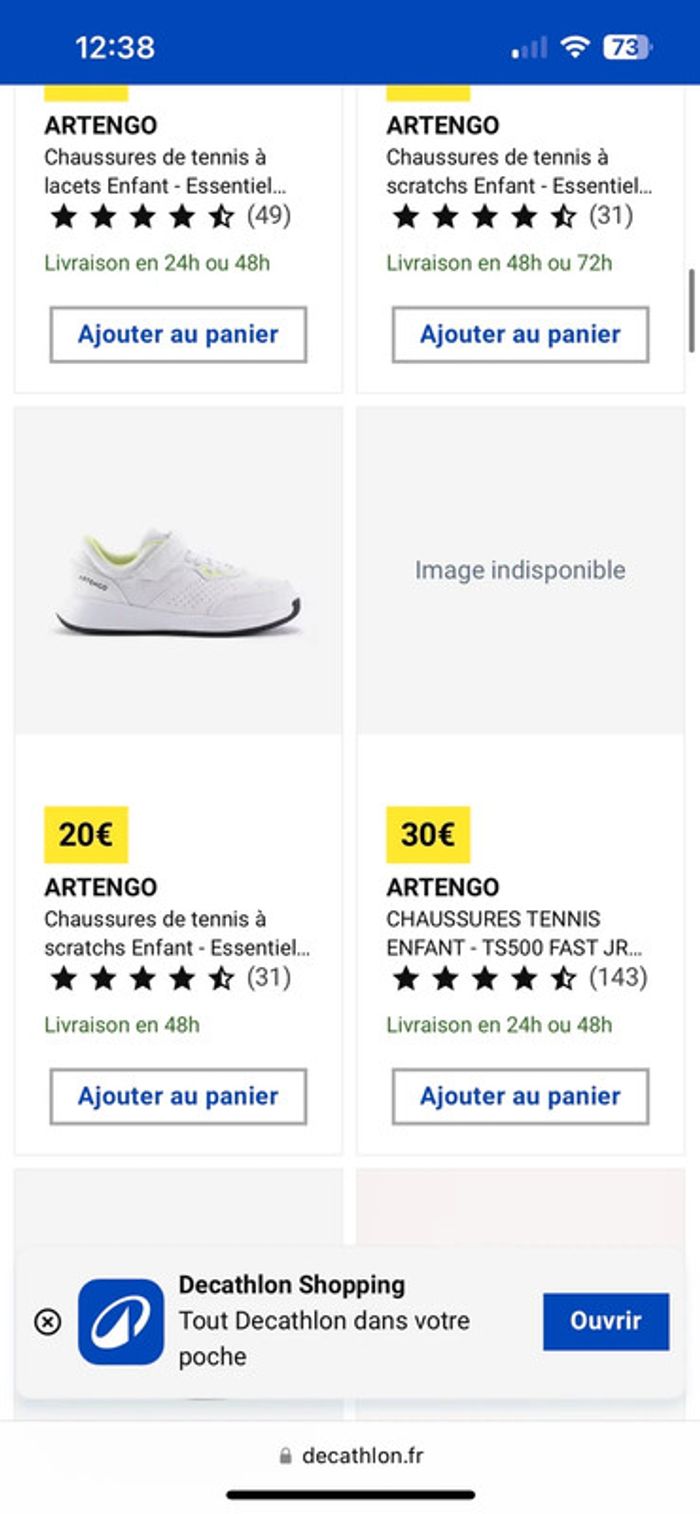
Task: Add top-left lace-up tennis shoes to cart
Action: tap(178, 334)
